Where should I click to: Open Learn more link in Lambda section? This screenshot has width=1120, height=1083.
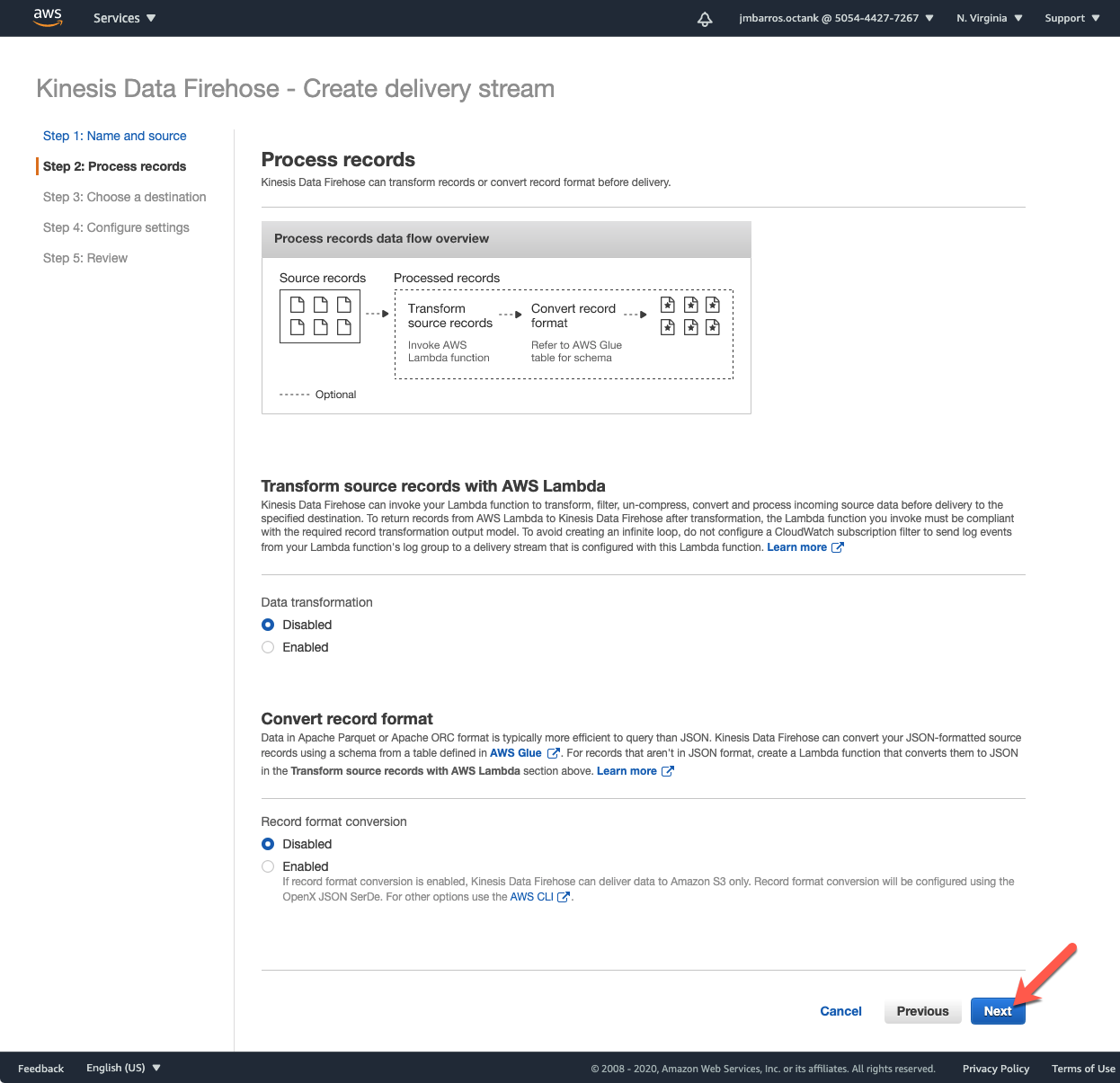click(796, 547)
